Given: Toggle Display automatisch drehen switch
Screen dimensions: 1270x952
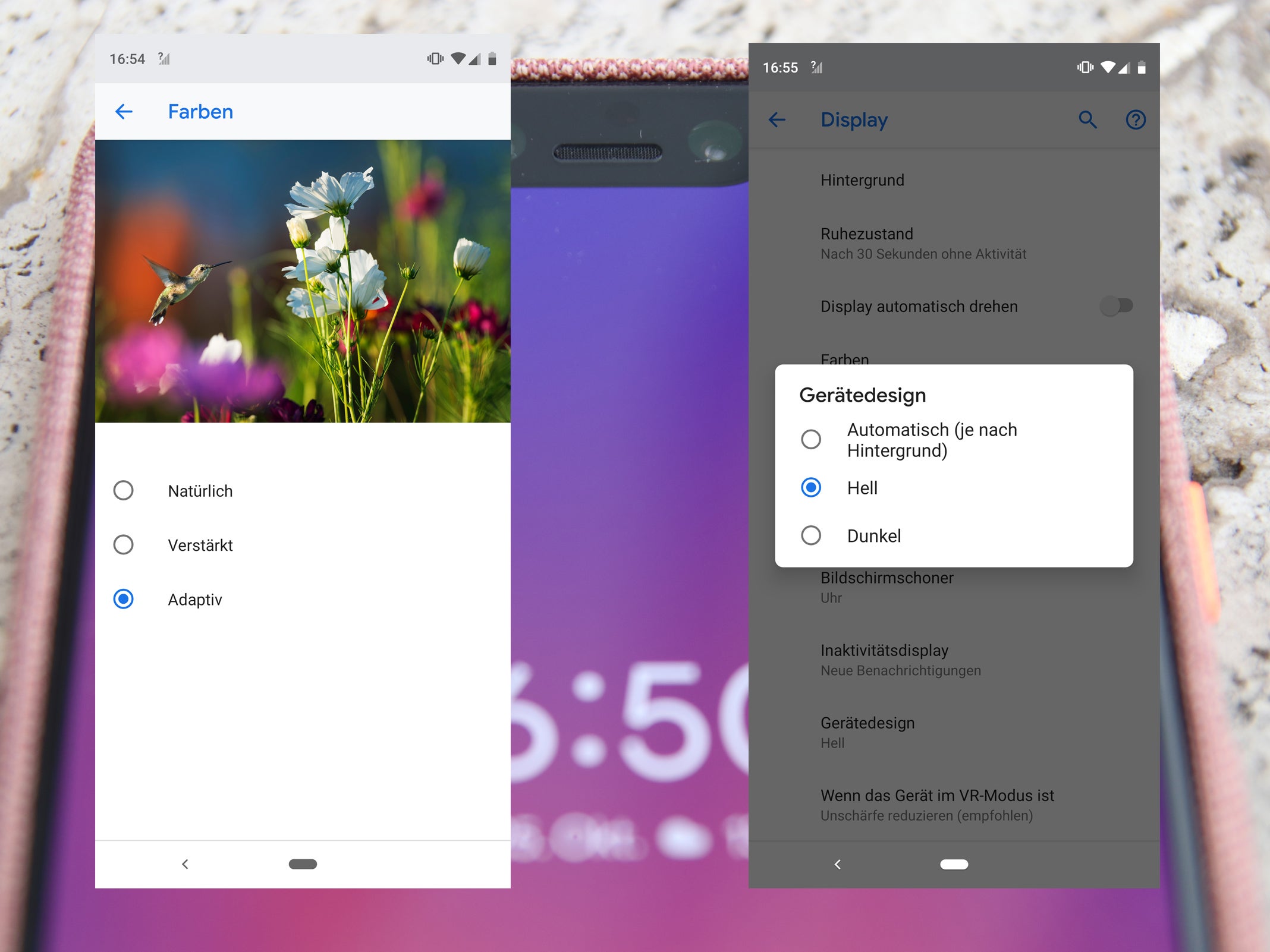Looking at the screenshot, I should pyautogui.click(x=1116, y=306).
